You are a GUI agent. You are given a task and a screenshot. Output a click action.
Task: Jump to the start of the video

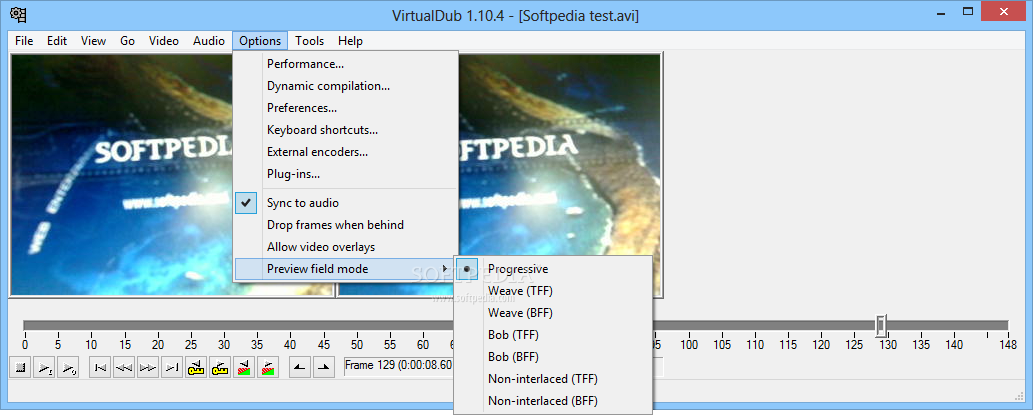[x=100, y=368]
